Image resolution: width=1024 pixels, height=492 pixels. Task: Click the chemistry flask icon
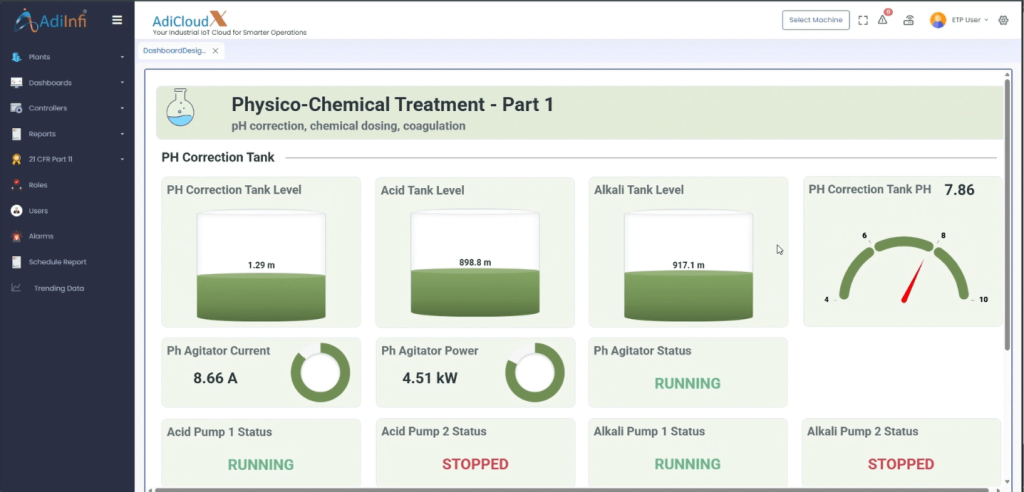(x=180, y=108)
